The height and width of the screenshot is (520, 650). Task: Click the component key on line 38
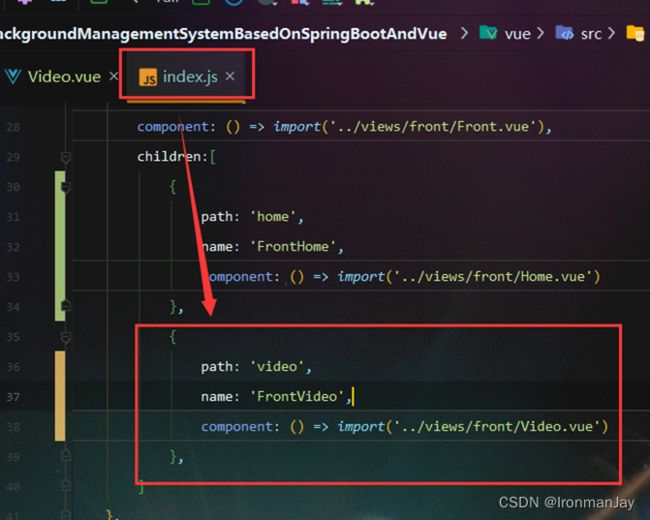237,427
